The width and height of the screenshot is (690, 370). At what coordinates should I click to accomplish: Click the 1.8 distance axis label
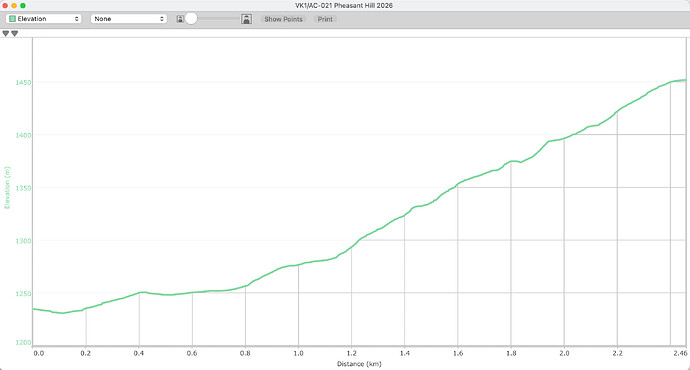click(x=510, y=353)
